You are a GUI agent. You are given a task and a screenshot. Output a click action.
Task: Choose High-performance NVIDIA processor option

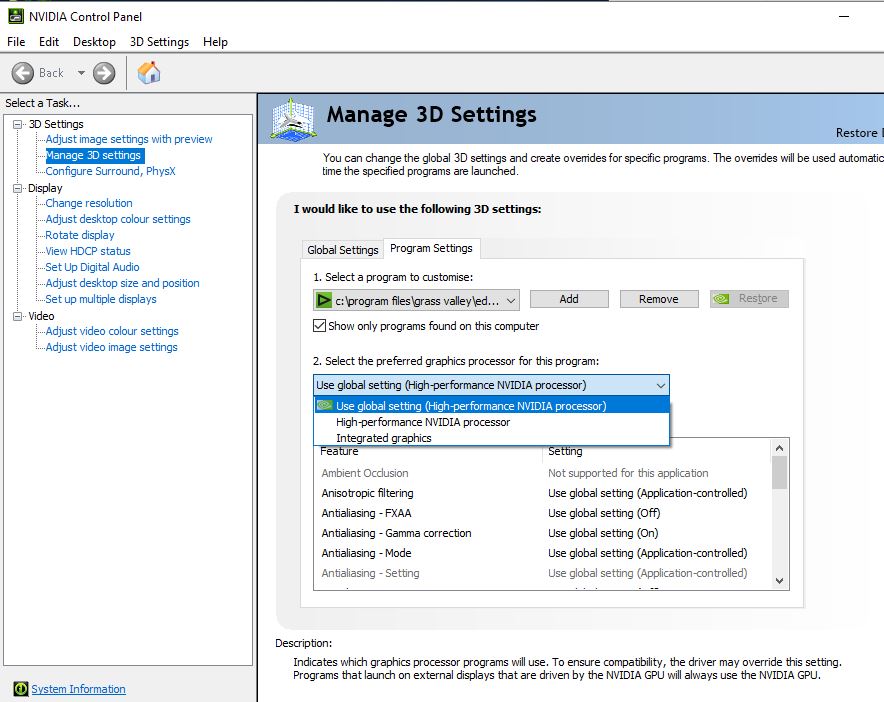(492, 422)
